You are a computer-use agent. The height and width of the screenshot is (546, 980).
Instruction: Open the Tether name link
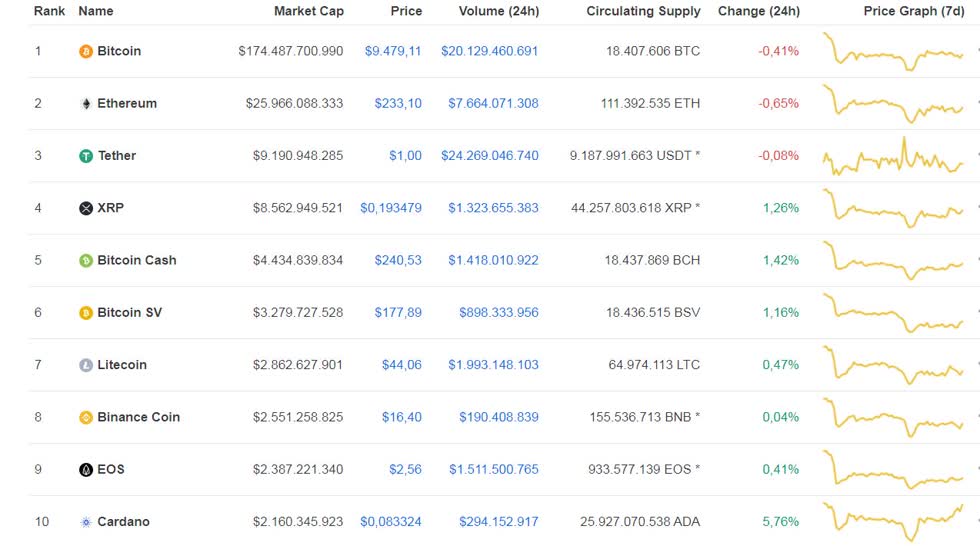(x=116, y=156)
